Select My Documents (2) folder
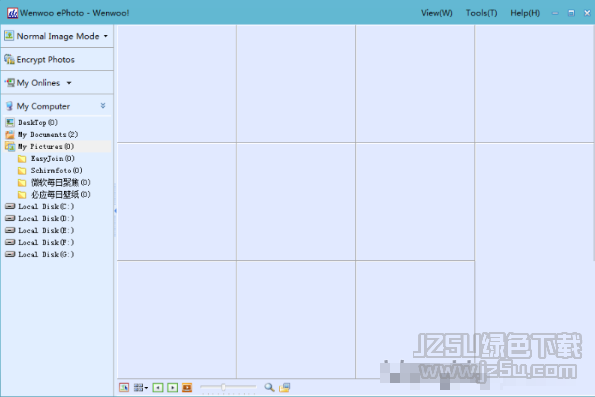595x397 pixels. [x=48, y=134]
